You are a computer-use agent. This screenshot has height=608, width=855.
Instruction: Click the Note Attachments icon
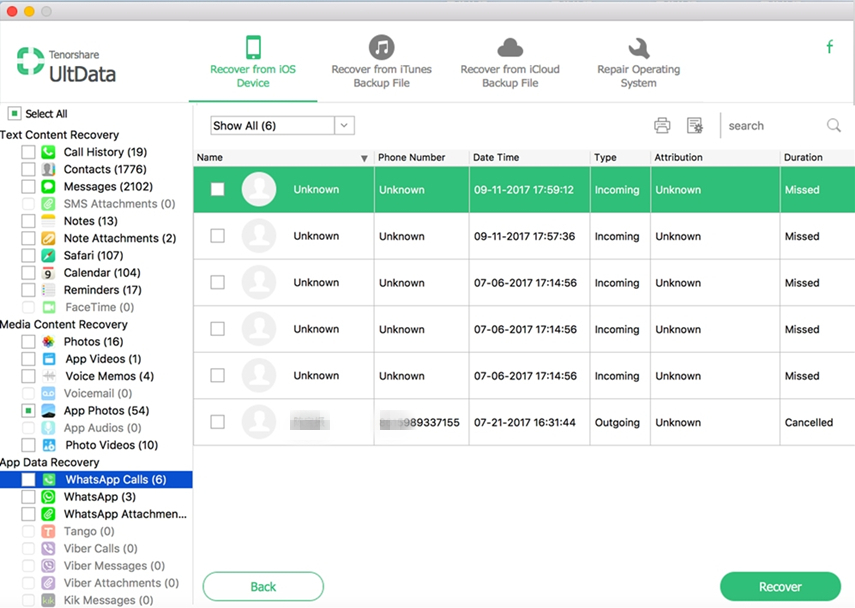point(49,238)
